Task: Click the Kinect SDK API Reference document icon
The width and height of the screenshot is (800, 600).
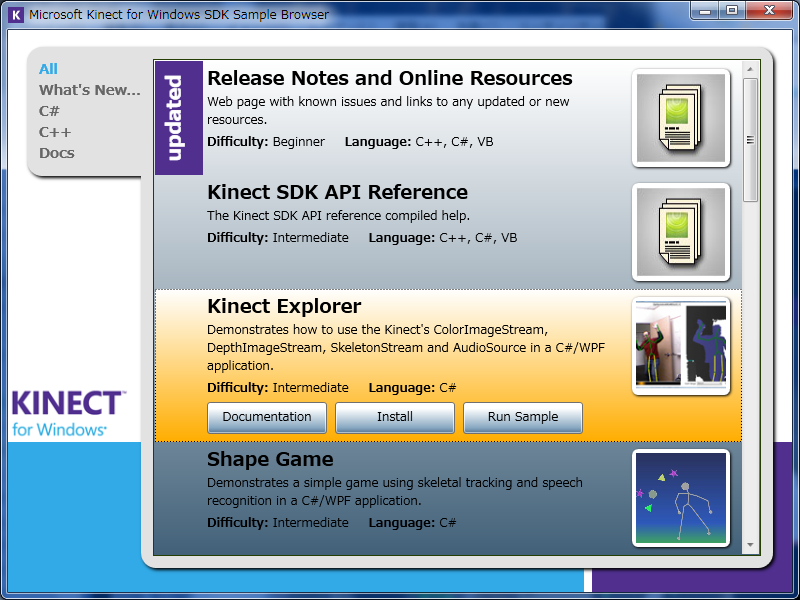Action: pos(681,232)
